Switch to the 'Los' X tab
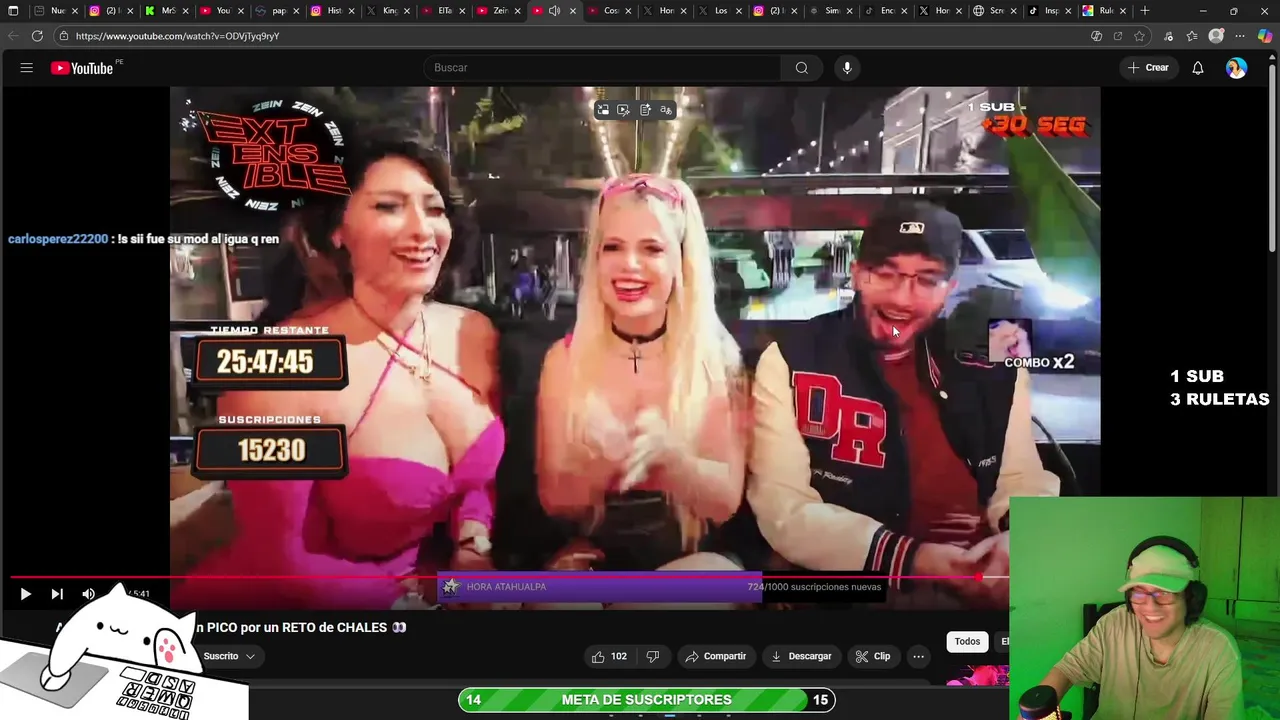The width and height of the screenshot is (1280, 720). click(720, 11)
